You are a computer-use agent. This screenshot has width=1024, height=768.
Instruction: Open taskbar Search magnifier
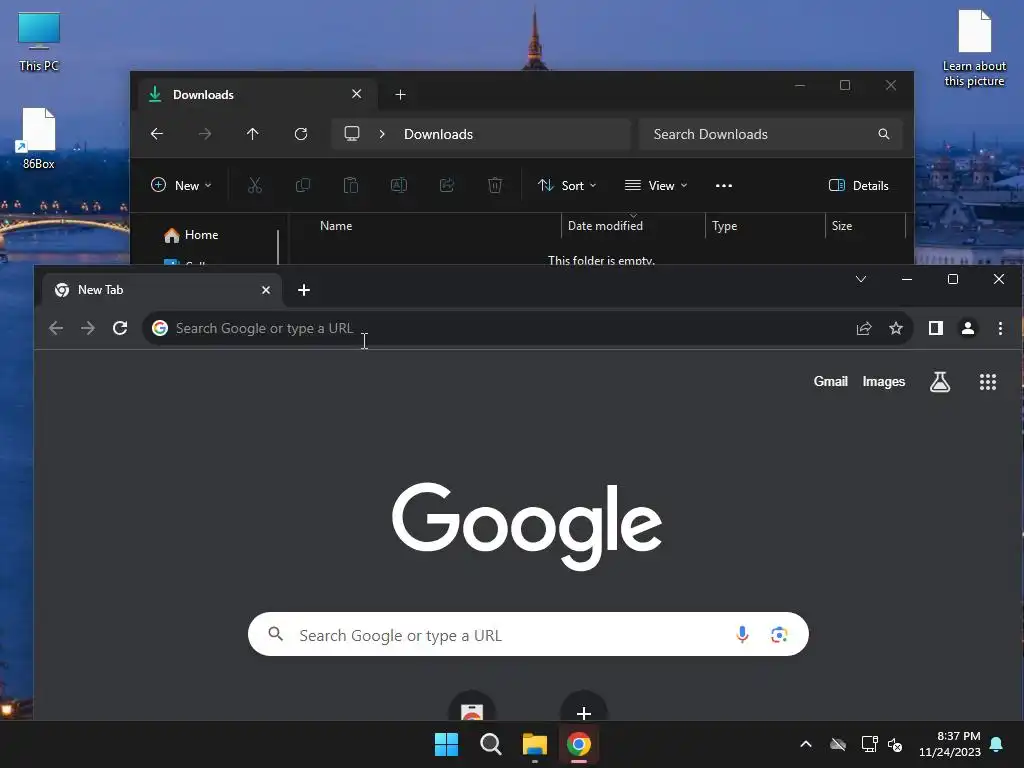pos(490,744)
